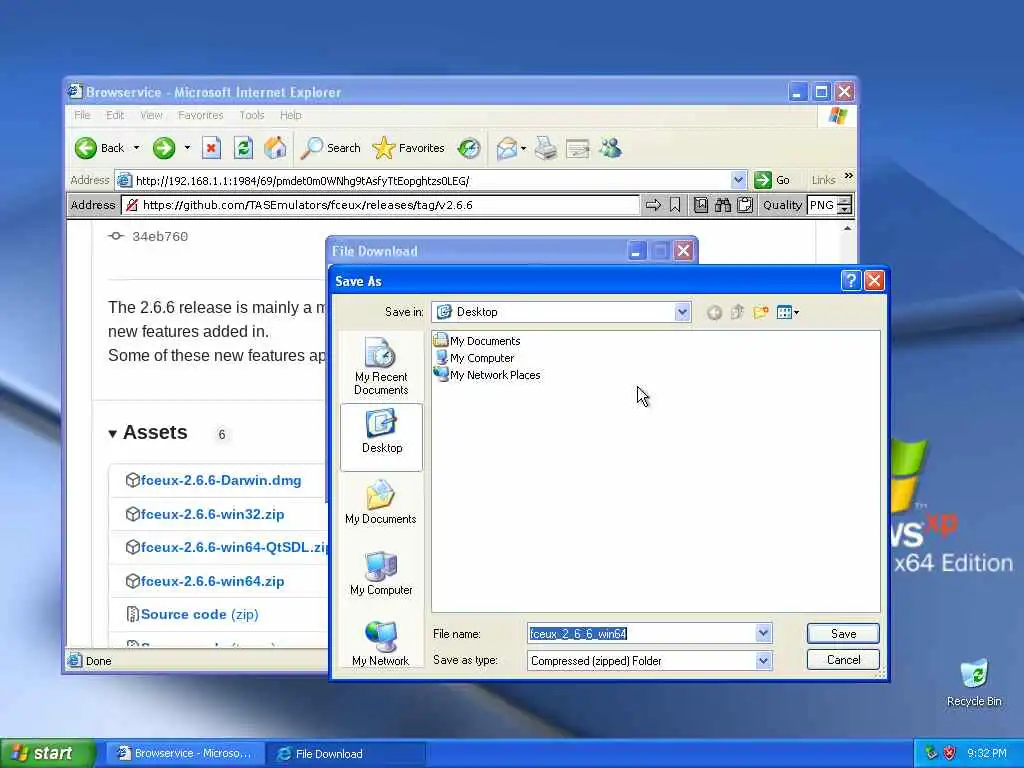The image size is (1024, 768).
Task: Open the File menu
Action: 82,116
